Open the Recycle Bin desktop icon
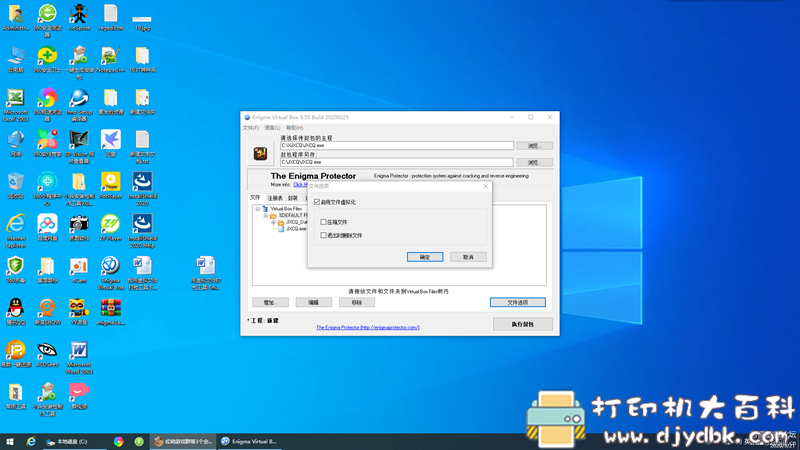The width and height of the screenshot is (800, 450). (x=16, y=186)
